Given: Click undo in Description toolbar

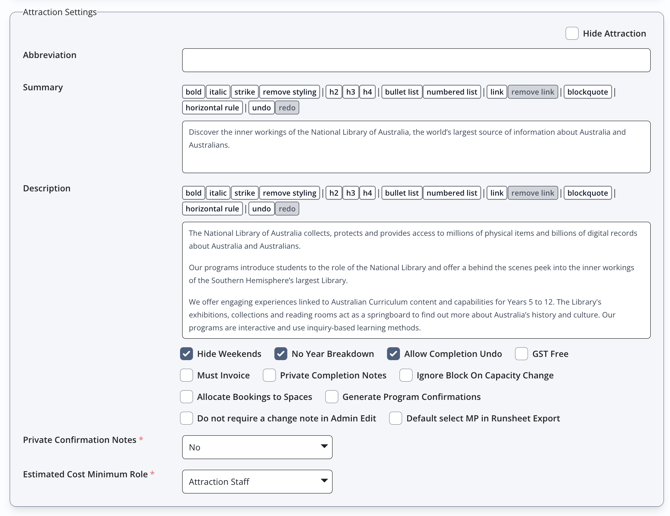Looking at the screenshot, I should click(261, 209).
